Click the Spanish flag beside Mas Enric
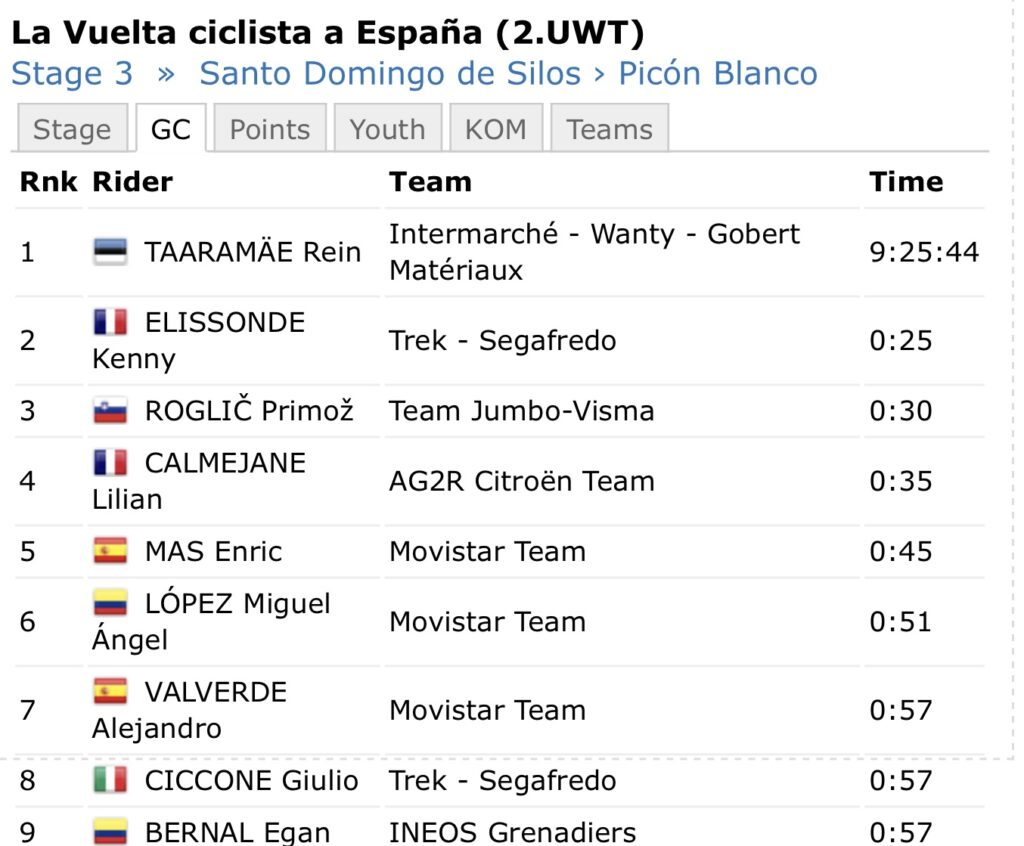 110,551
